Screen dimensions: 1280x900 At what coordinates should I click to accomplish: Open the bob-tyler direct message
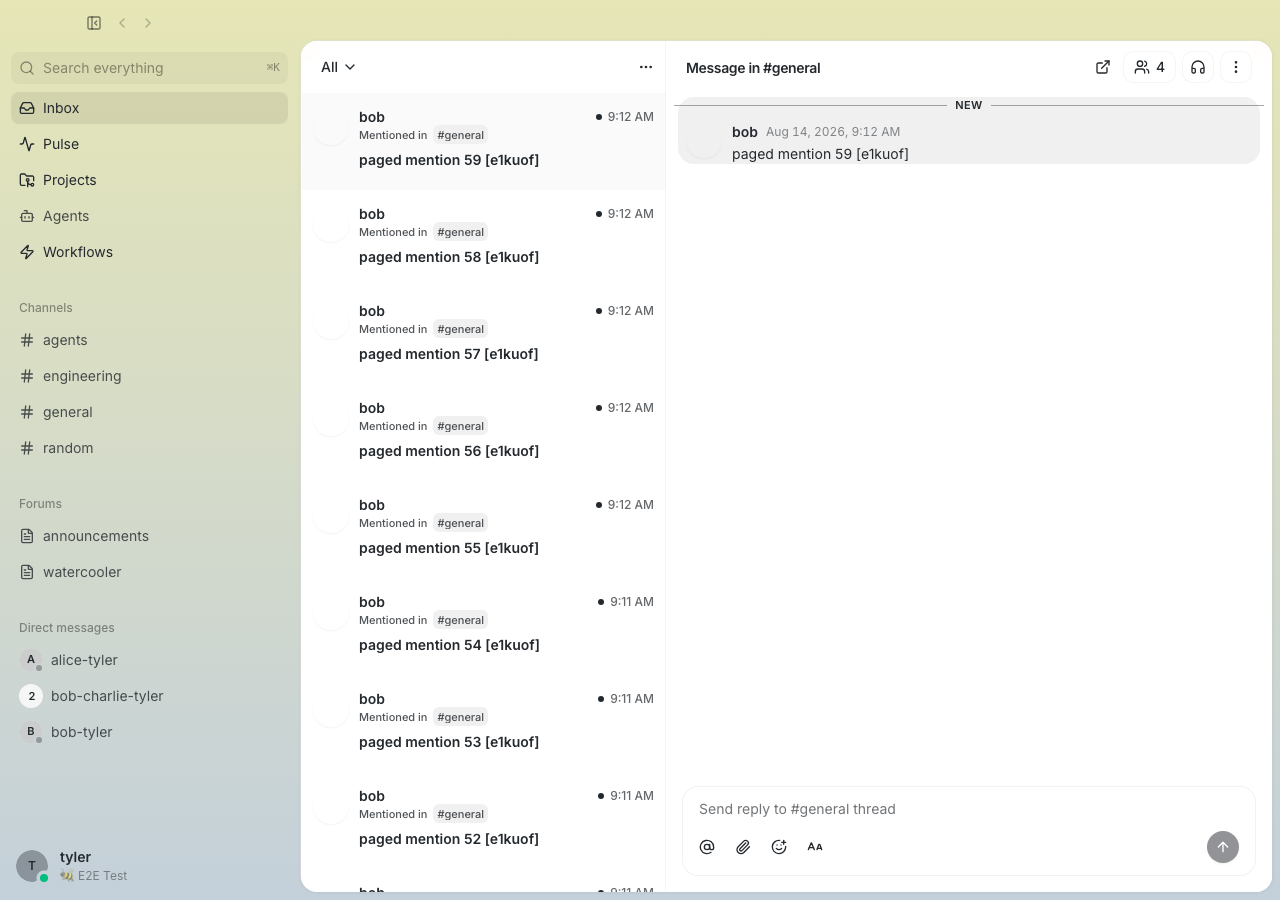pos(149,732)
